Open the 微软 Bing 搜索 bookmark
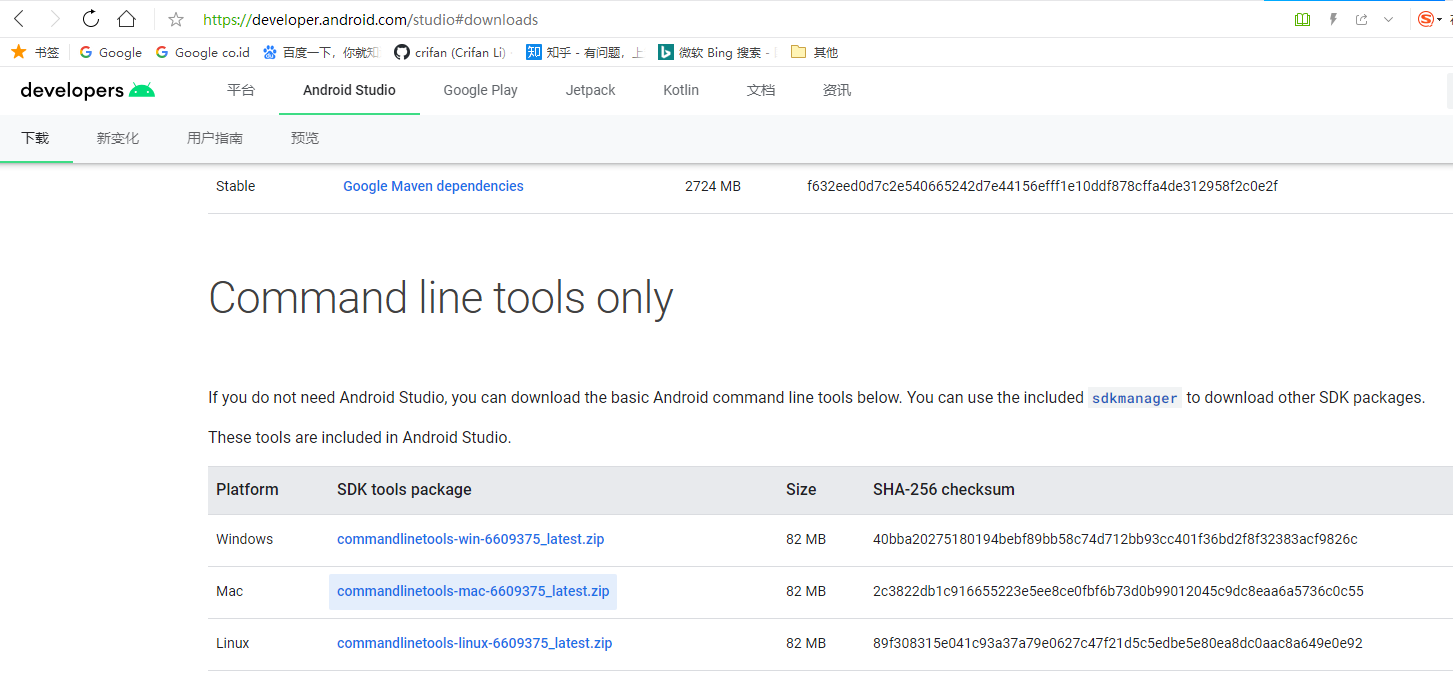This screenshot has height=678, width=1453. pyautogui.click(x=716, y=52)
